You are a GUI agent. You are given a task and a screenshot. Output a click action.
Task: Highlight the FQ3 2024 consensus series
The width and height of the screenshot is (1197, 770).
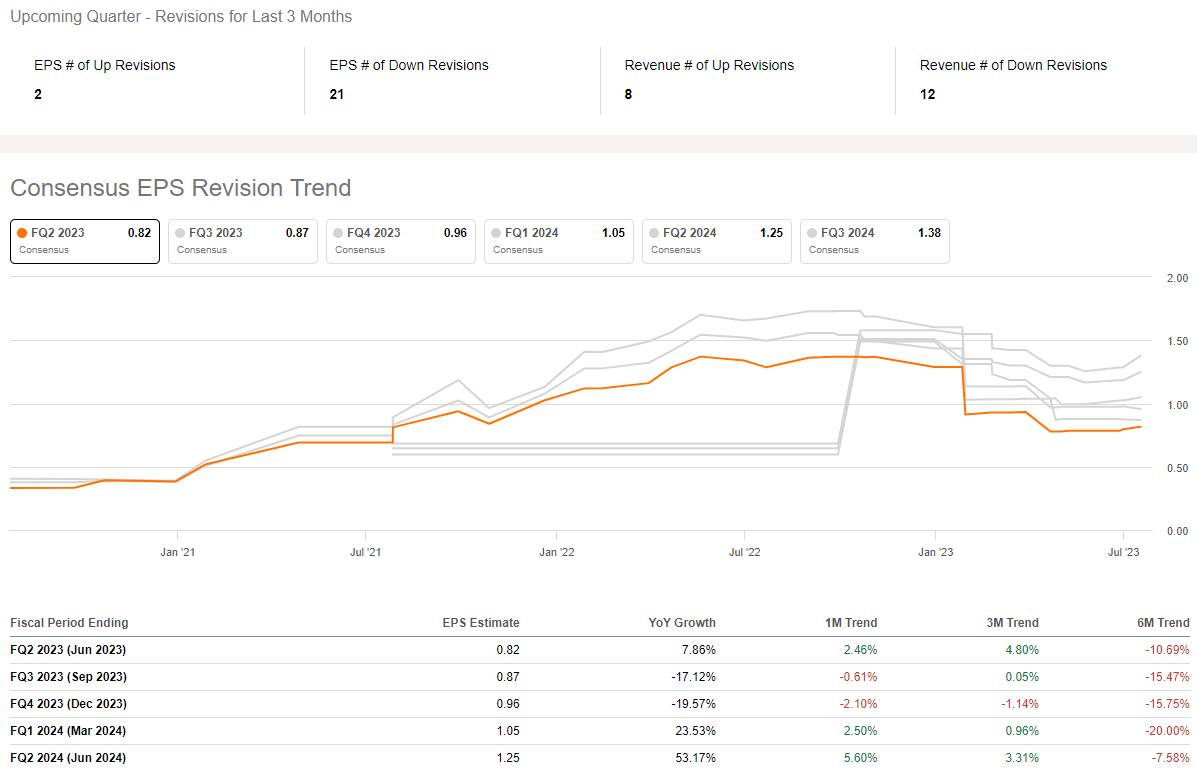click(874, 241)
